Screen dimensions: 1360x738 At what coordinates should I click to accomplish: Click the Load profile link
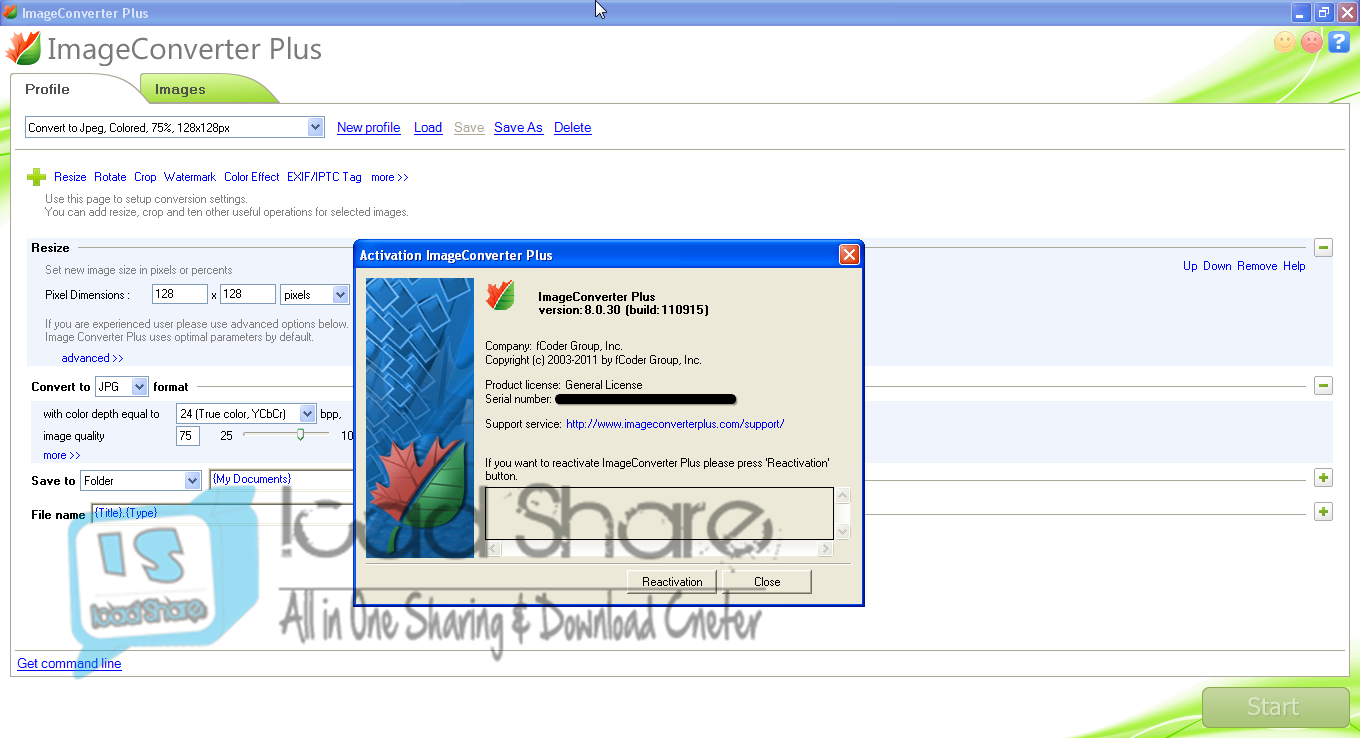[428, 127]
